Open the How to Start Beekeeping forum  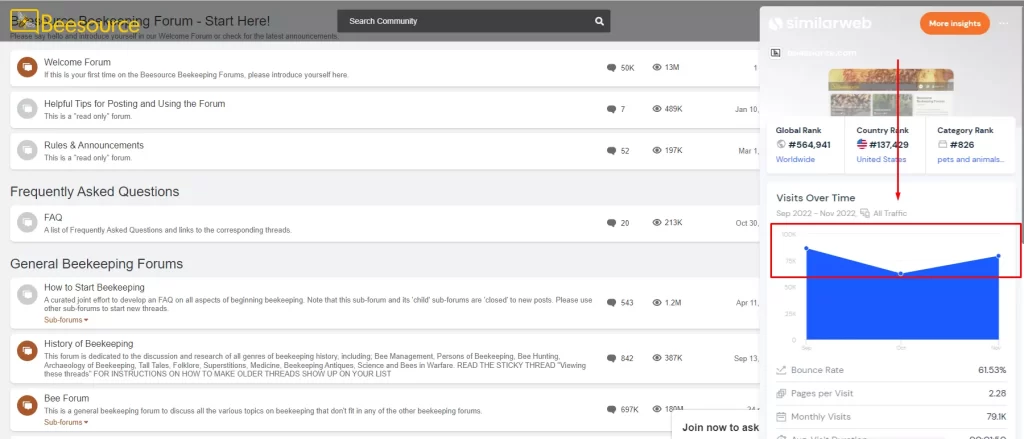[94, 287]
